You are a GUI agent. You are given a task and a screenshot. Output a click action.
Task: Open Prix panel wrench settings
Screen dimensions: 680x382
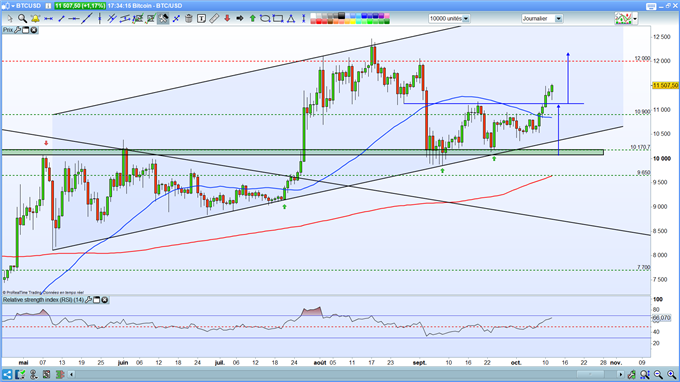[x=17, y=30]
